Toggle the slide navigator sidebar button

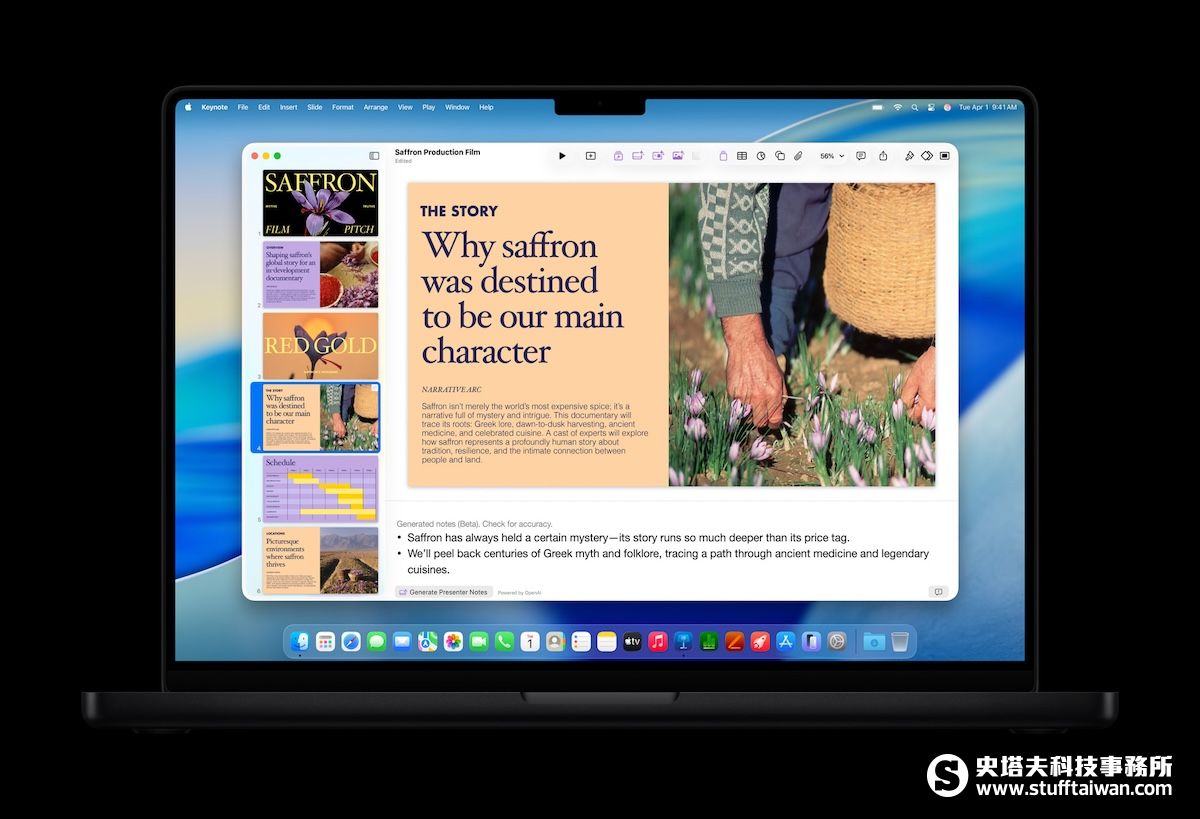click(x=374, y=156)
